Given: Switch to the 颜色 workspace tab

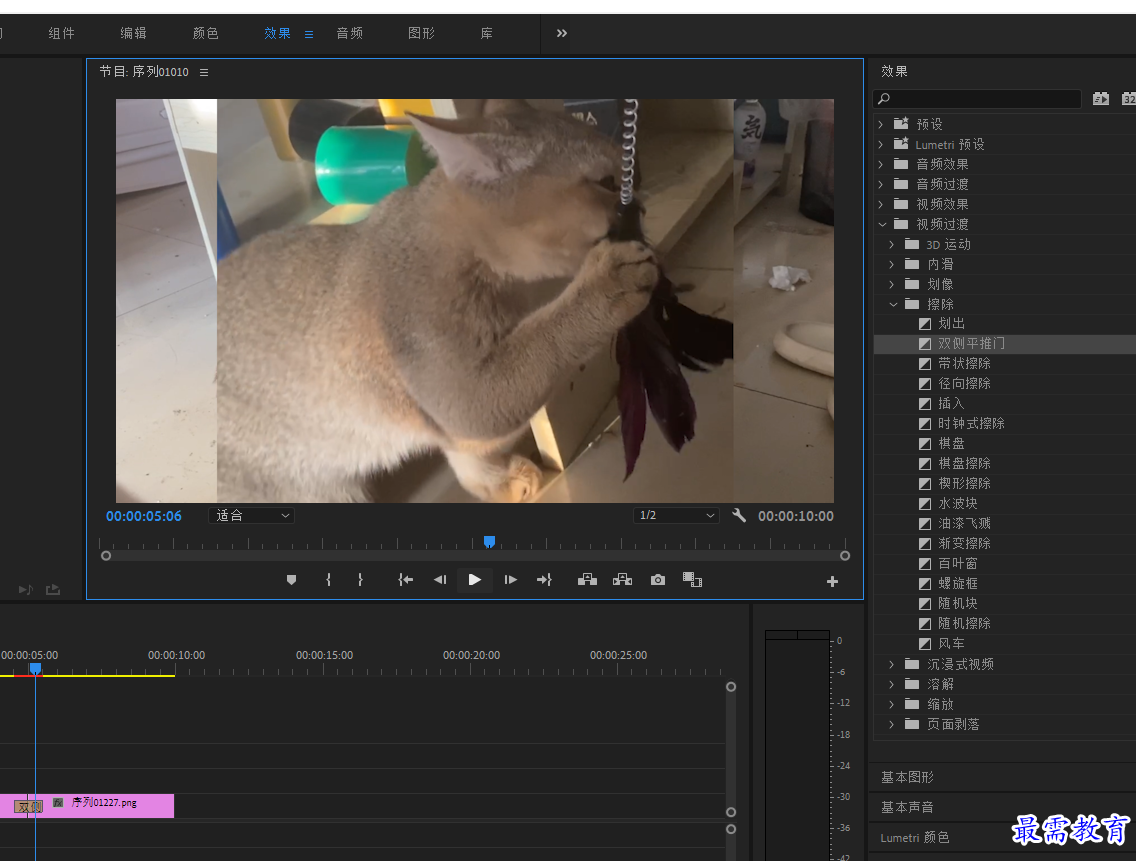Looking at the screenshot, I should [205, 33].
